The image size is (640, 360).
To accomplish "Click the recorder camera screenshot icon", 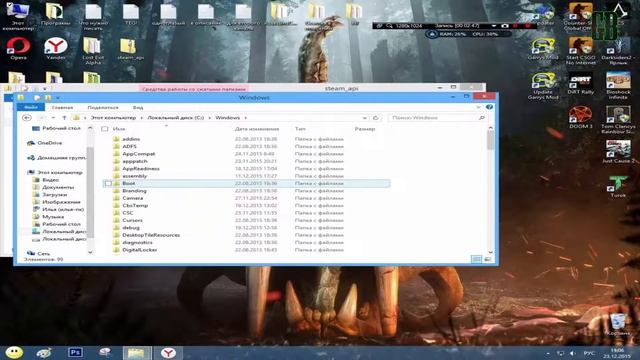I will 505,25.
